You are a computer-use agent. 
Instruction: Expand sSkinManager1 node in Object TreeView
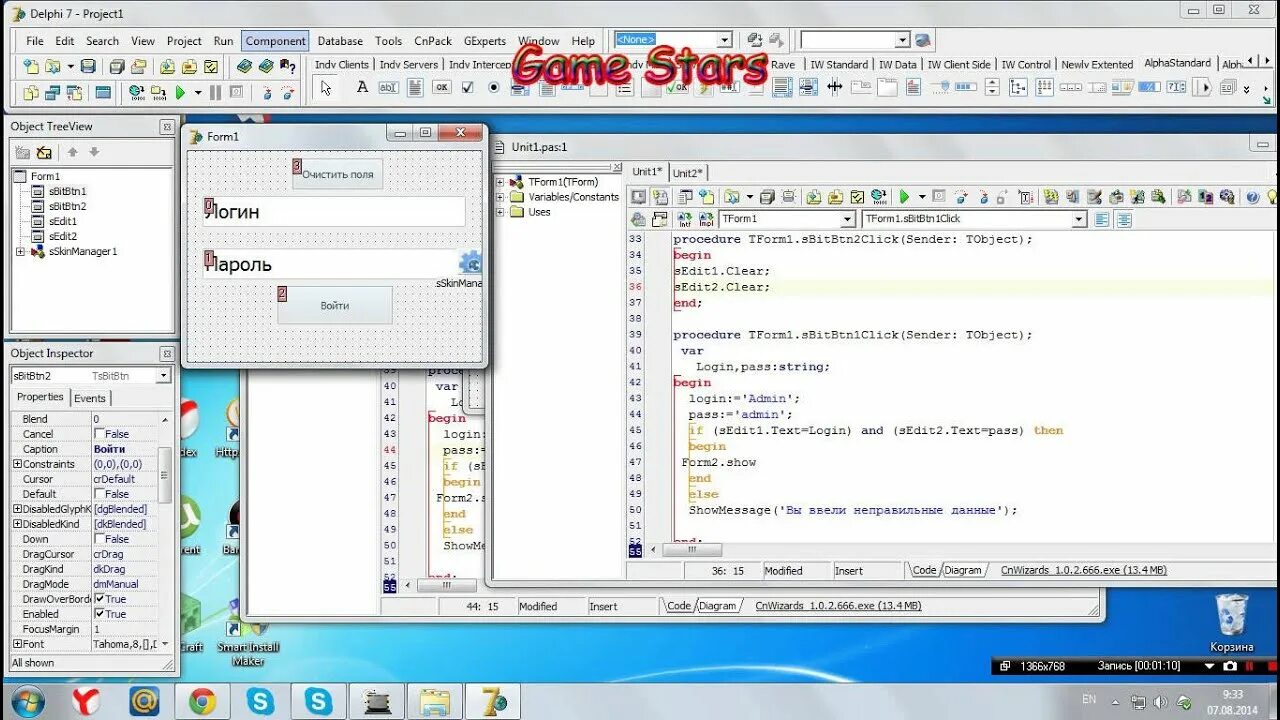tap(20, 252)
